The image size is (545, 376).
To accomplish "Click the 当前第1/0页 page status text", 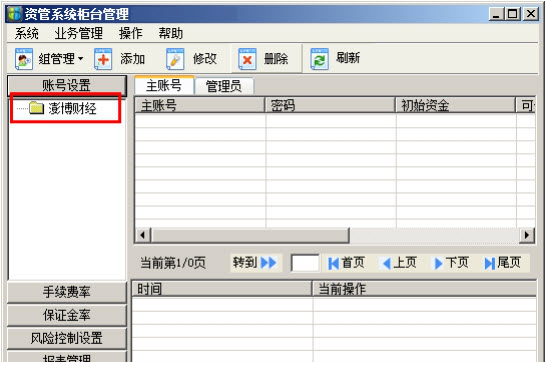I will tap(173, 263).
